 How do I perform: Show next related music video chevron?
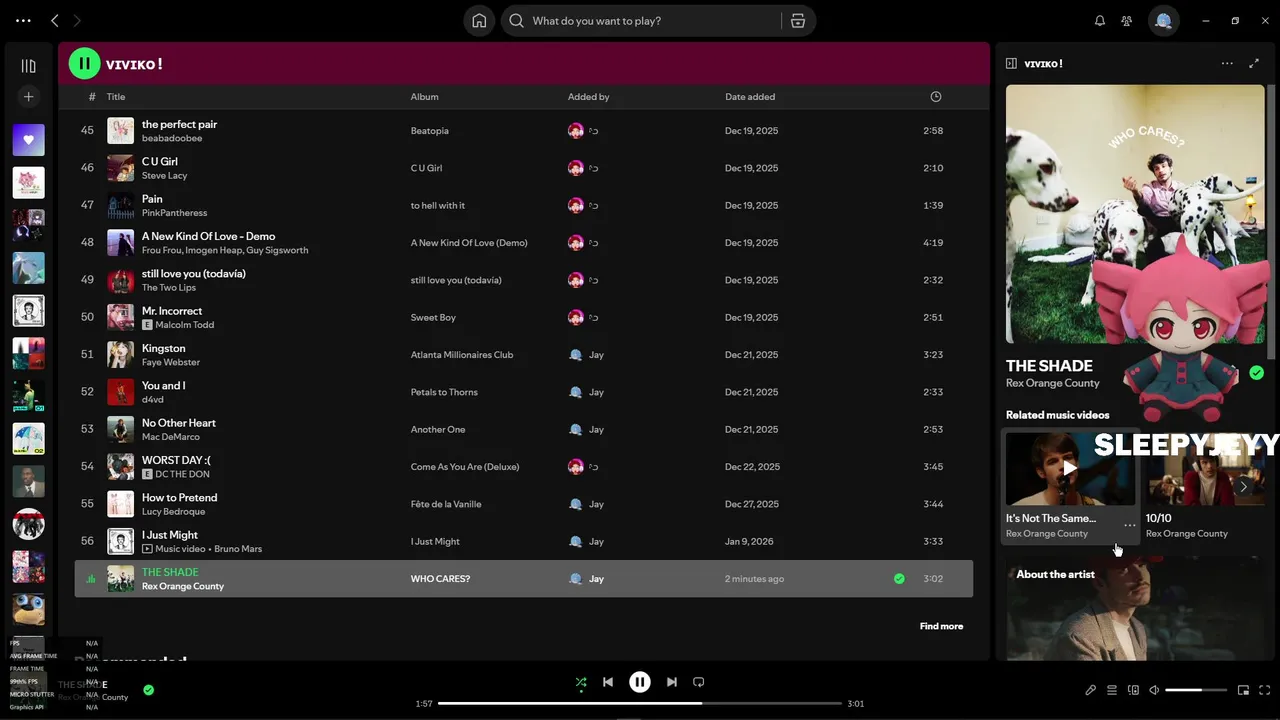(x=1243, y=487)
